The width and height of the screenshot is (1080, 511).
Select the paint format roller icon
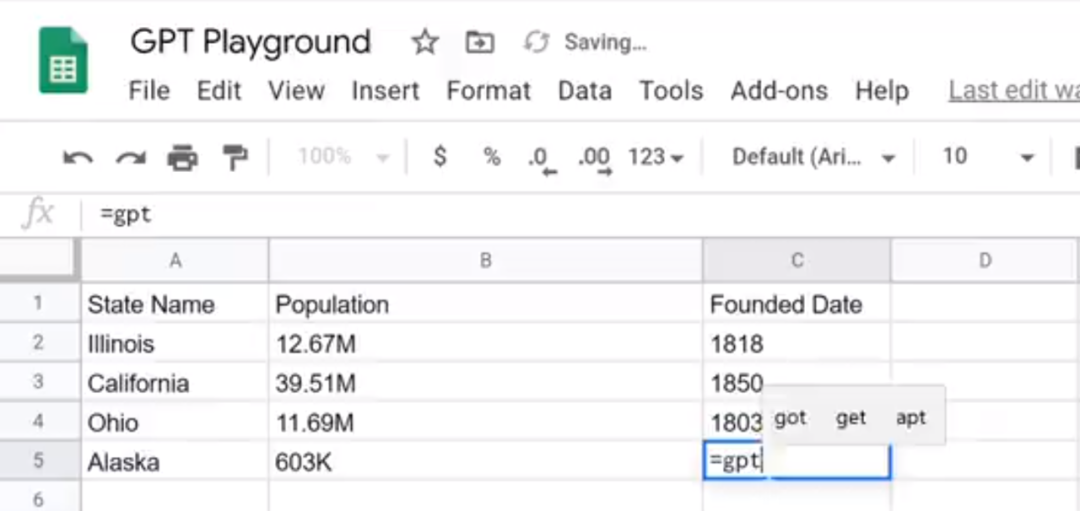point(234,158)
